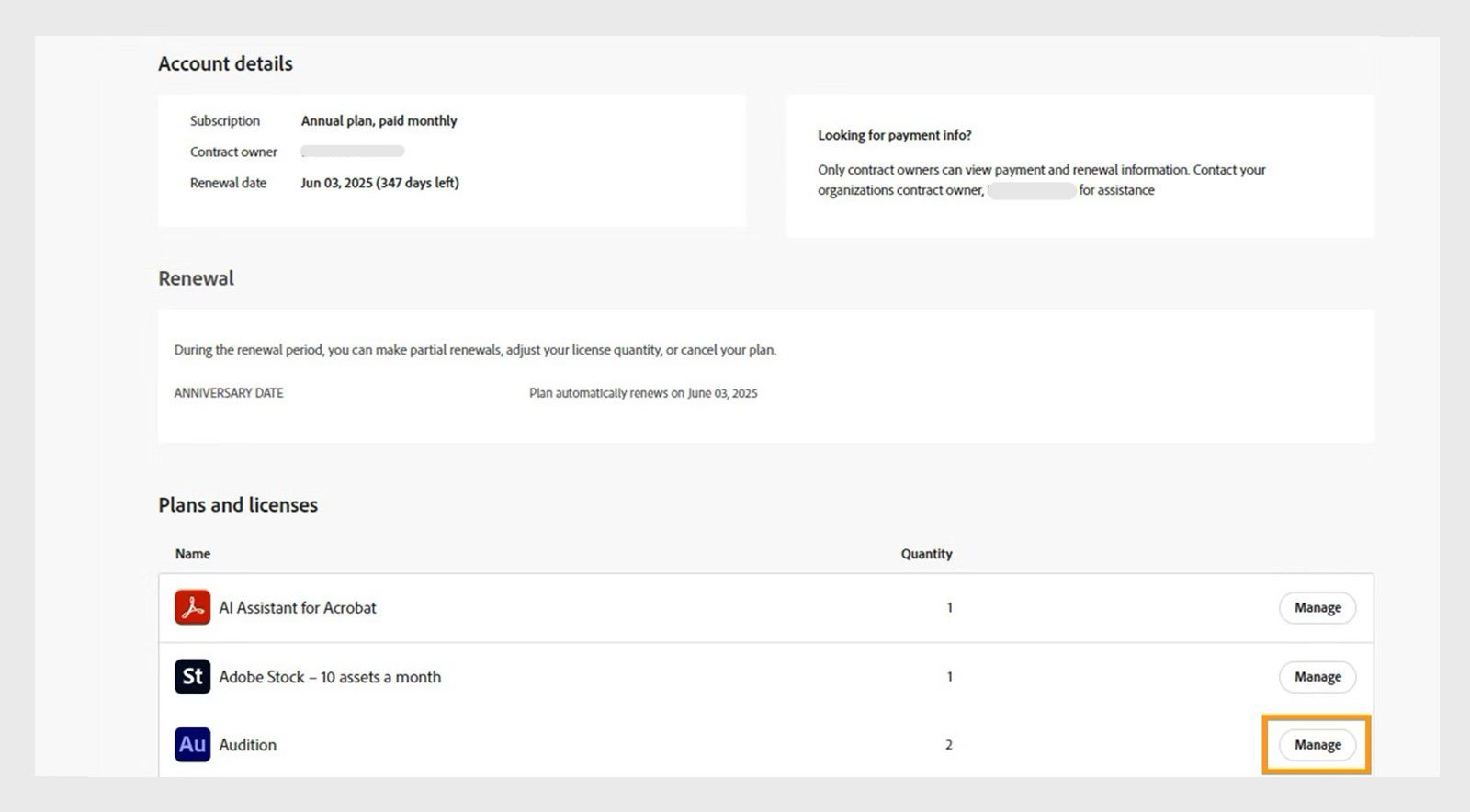Click the Renewal section heading
Viewport: 1470px width, 812px height.
[196, 278]
